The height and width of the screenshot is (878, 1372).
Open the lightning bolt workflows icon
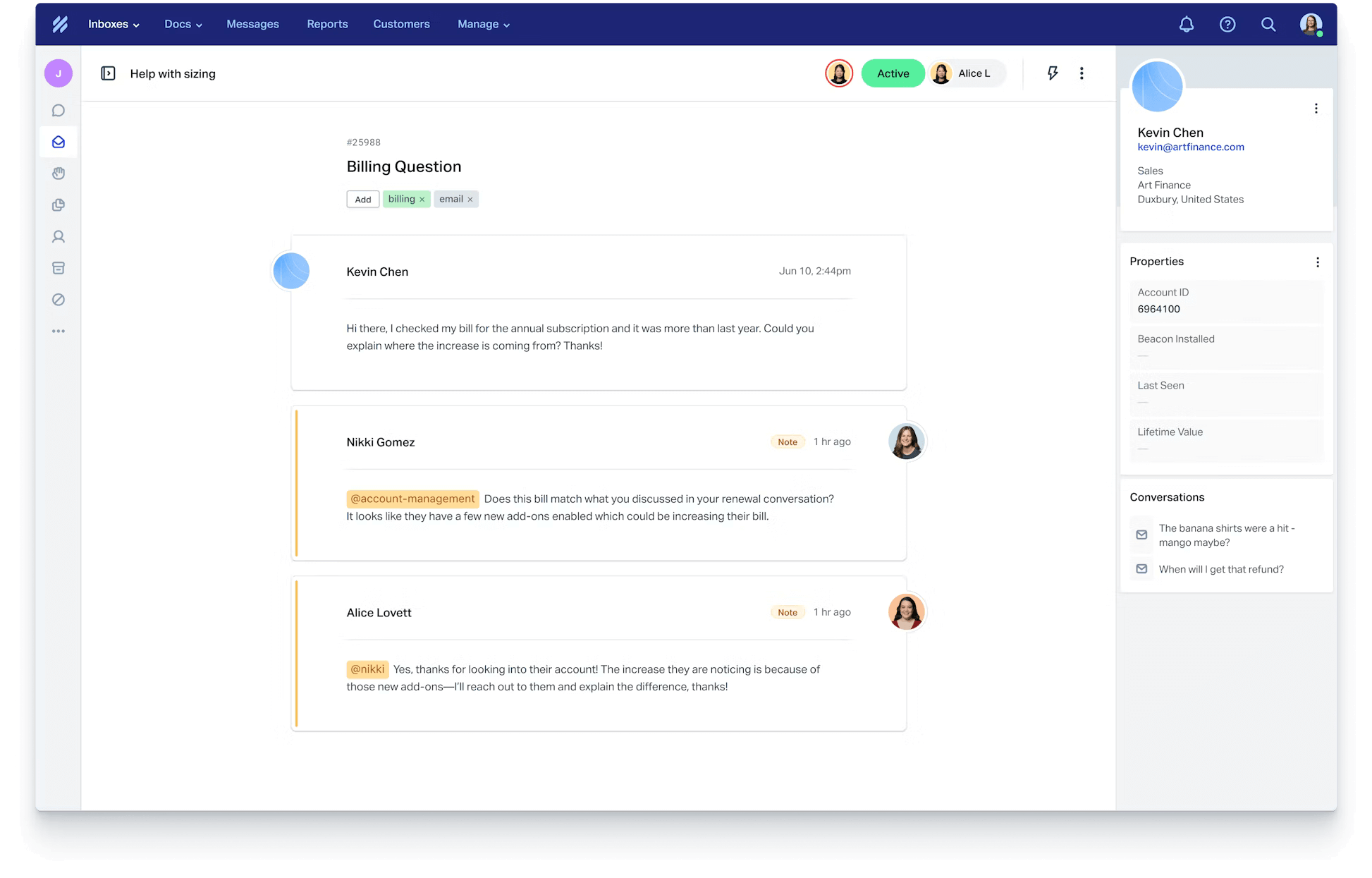coord(1053,73)
